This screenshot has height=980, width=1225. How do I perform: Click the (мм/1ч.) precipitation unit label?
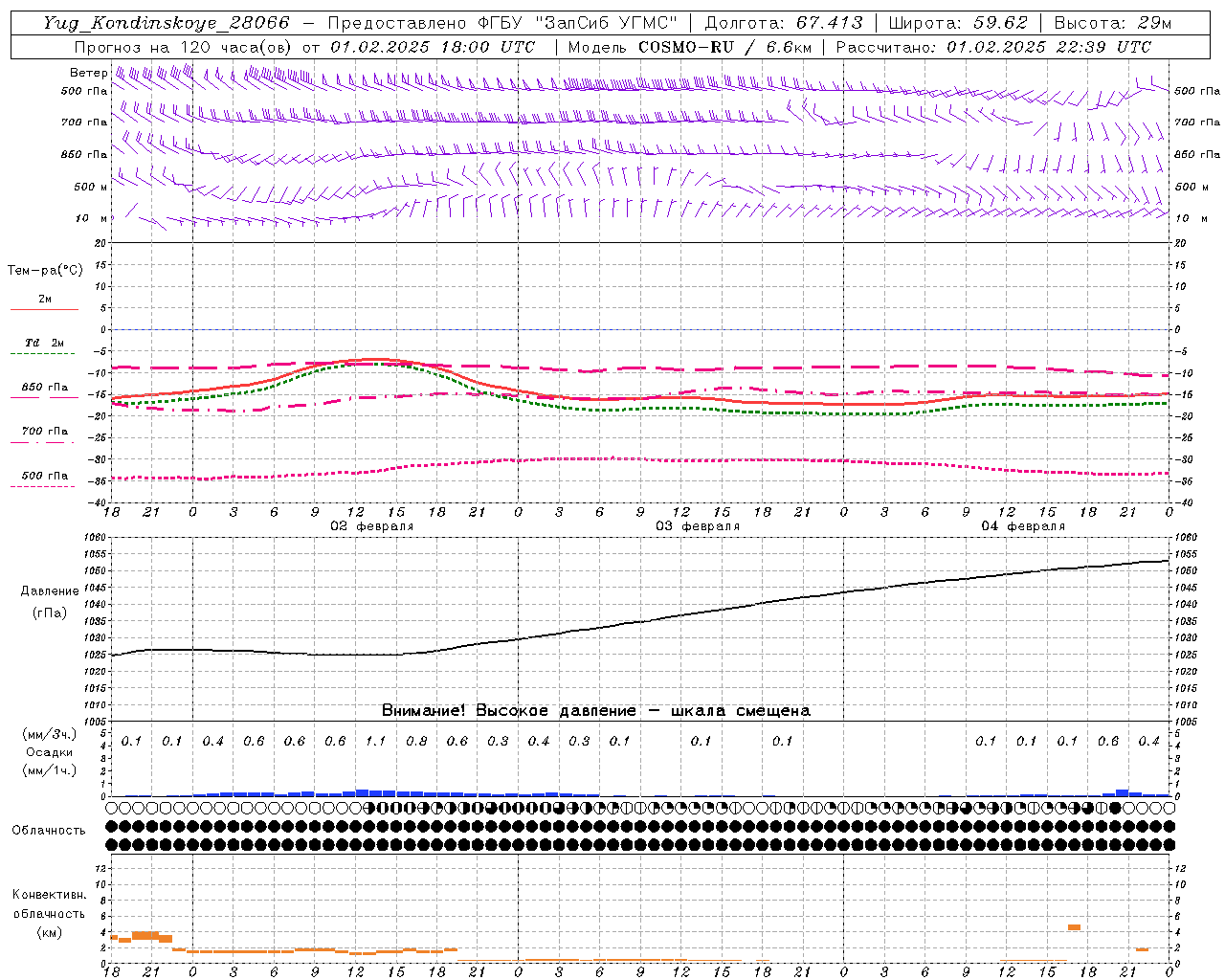pos(50,770)
